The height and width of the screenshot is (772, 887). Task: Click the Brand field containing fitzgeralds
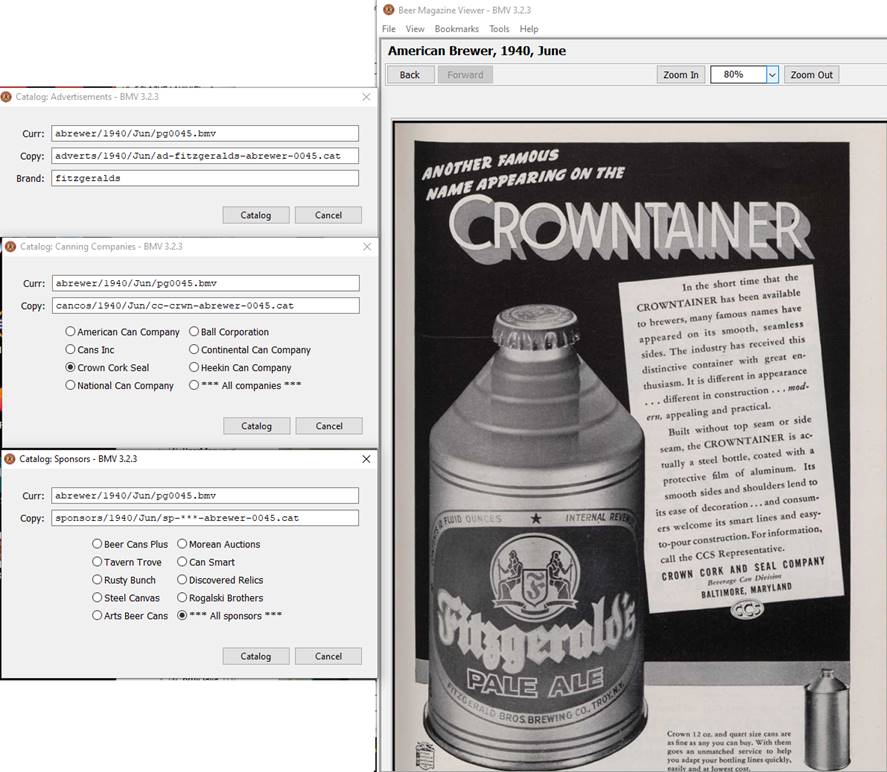click(x=205, y=178)
